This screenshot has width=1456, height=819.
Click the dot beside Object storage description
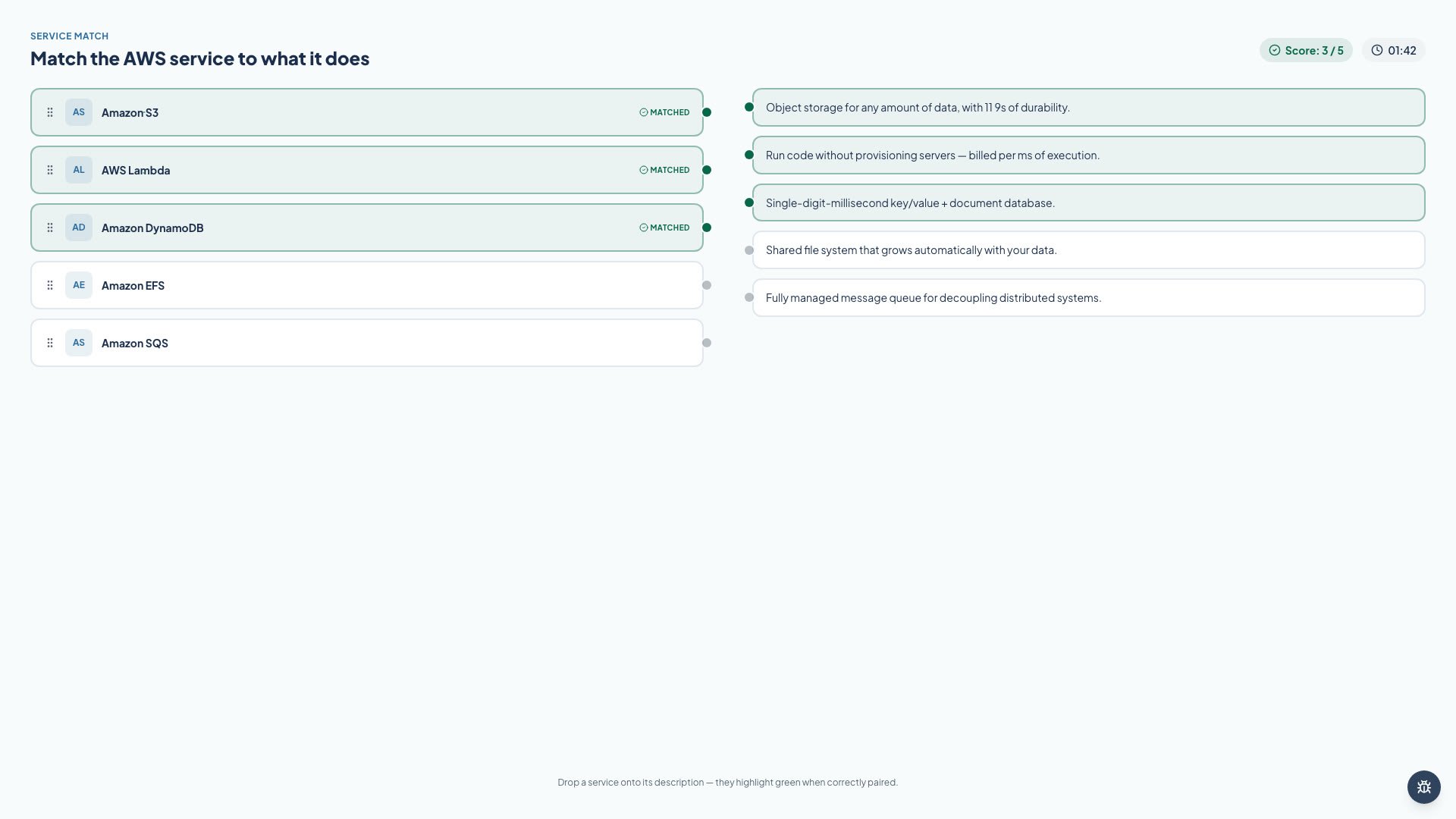coord(749,107)
